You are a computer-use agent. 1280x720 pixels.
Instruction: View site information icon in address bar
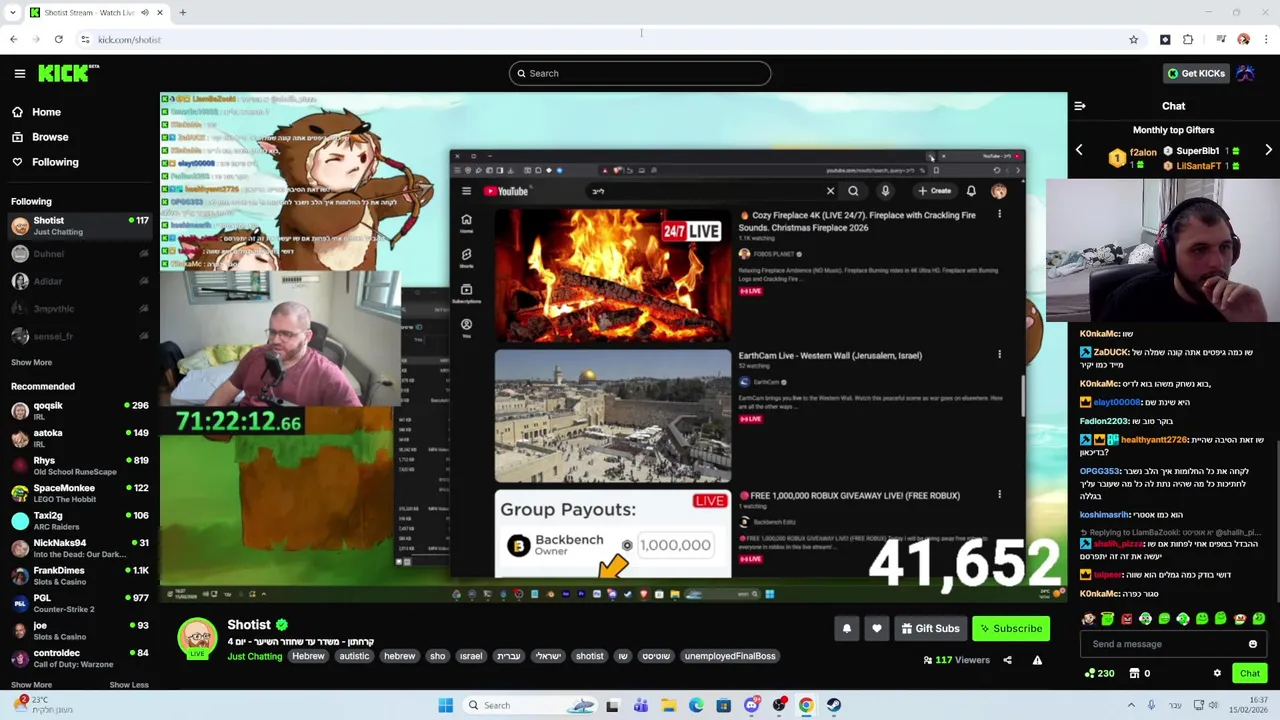[x=85, y=40]
